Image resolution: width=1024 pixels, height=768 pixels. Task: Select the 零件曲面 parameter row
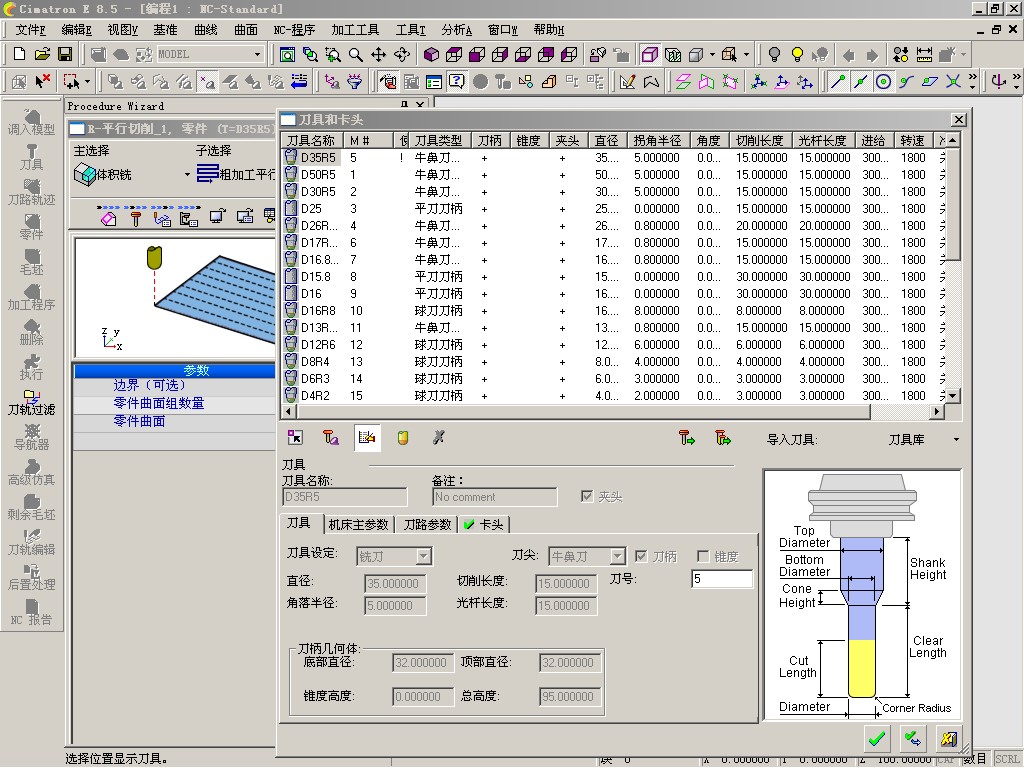(174, 421)
